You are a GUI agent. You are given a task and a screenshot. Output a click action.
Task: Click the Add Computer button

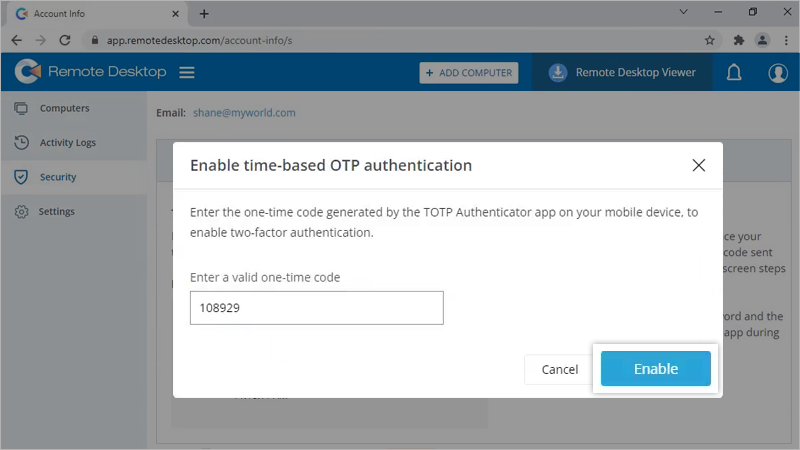coord(469,72)
